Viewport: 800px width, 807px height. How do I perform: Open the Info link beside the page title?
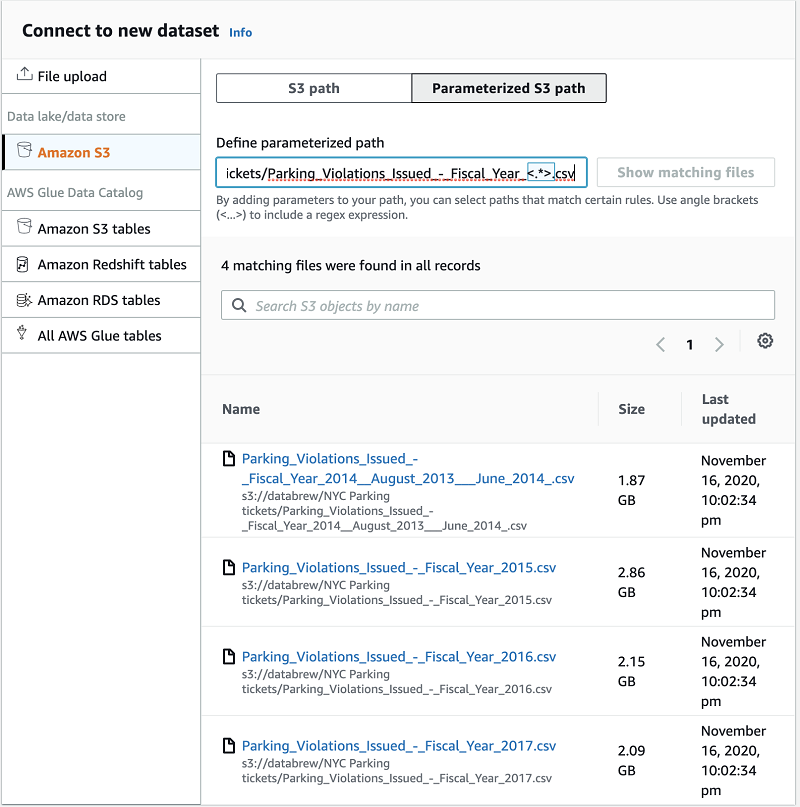pyautogui.click(x=240, y=32)
